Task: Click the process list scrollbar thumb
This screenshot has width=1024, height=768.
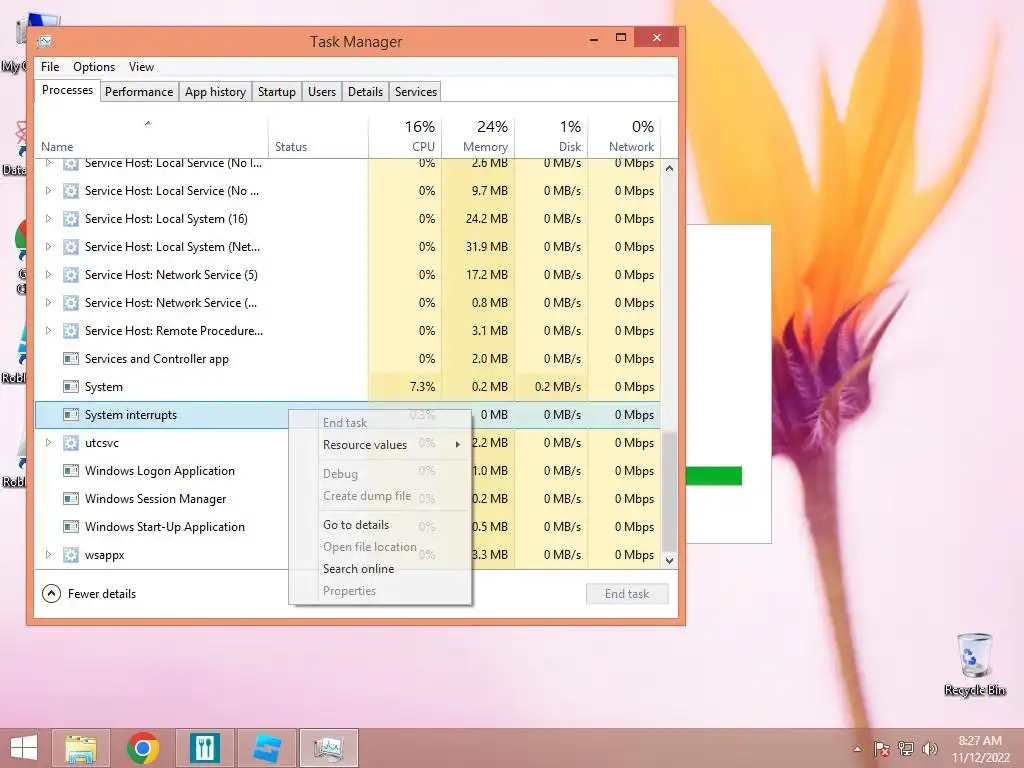Action: click(x=669, y=490)
